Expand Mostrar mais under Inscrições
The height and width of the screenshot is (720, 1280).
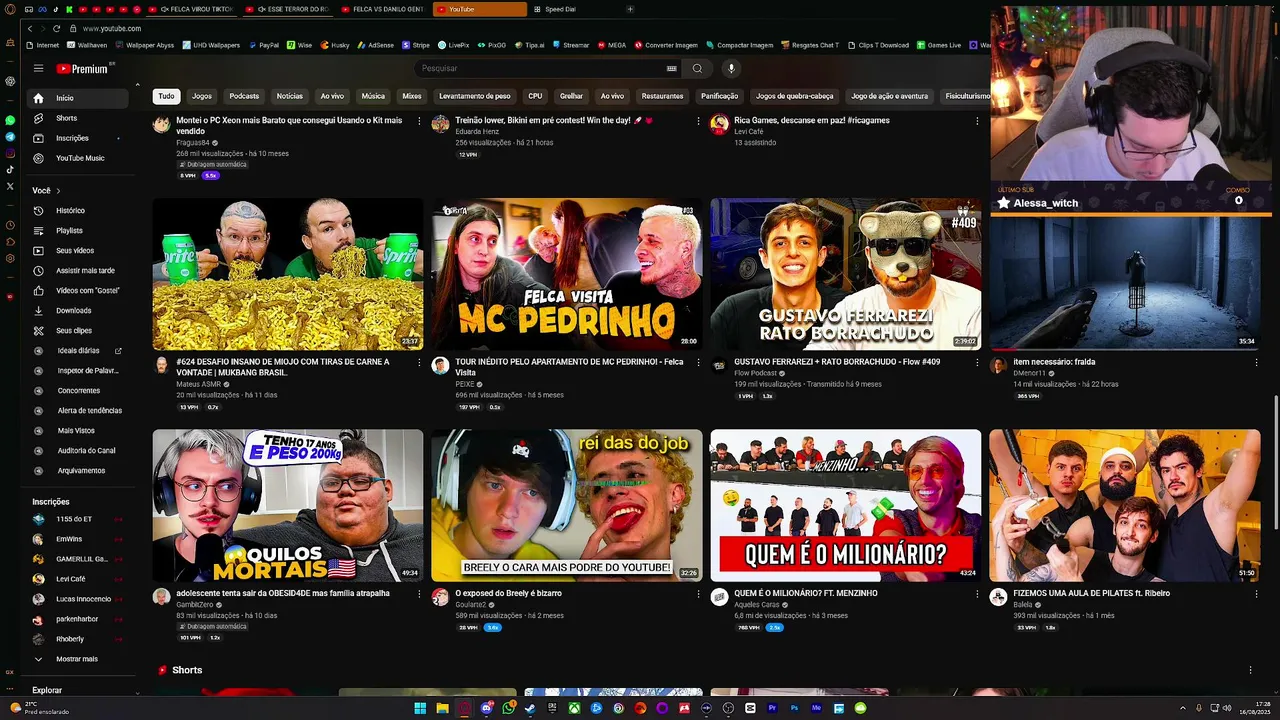[76, 659]
